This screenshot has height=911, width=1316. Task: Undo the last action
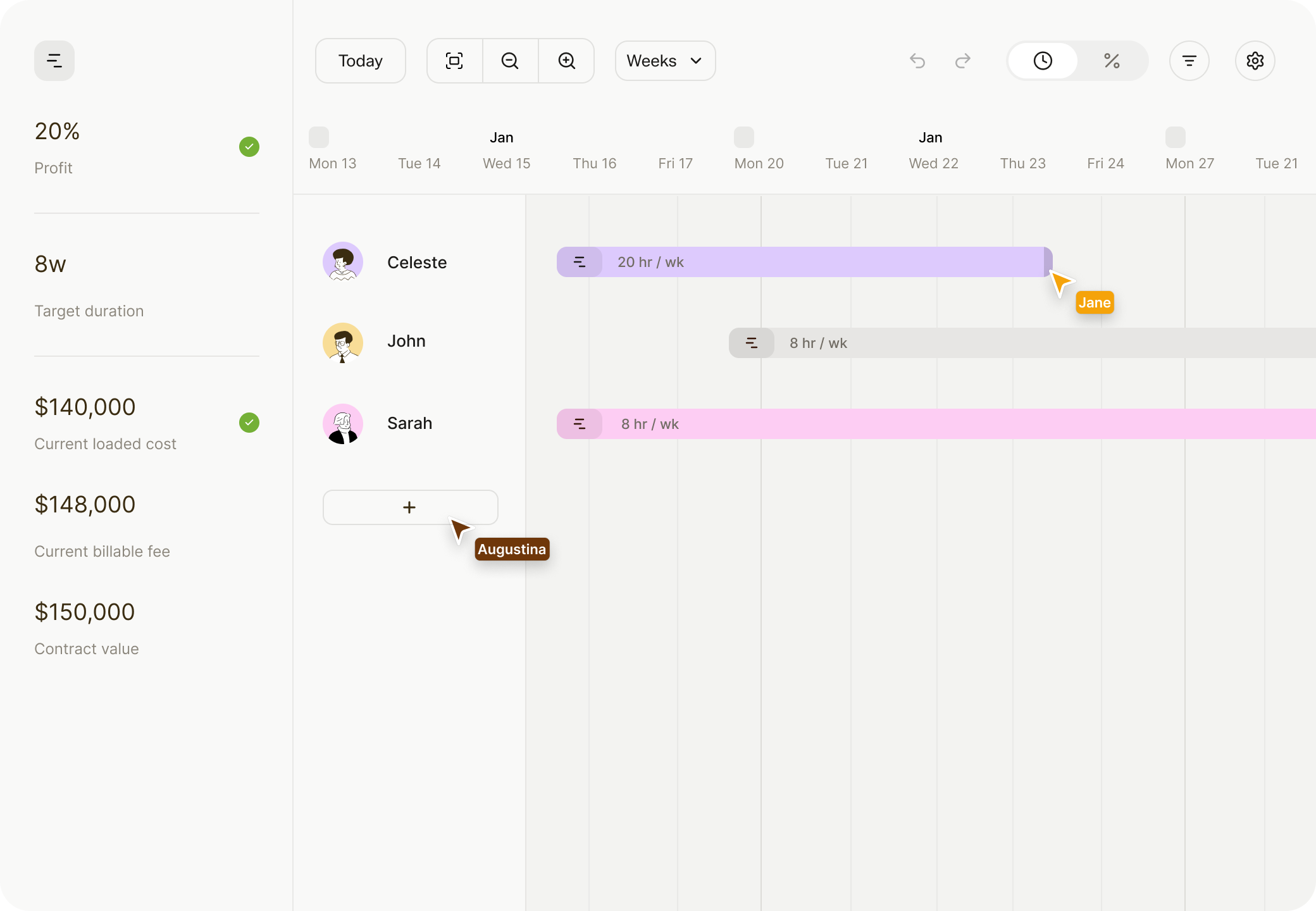pos(917,61)
